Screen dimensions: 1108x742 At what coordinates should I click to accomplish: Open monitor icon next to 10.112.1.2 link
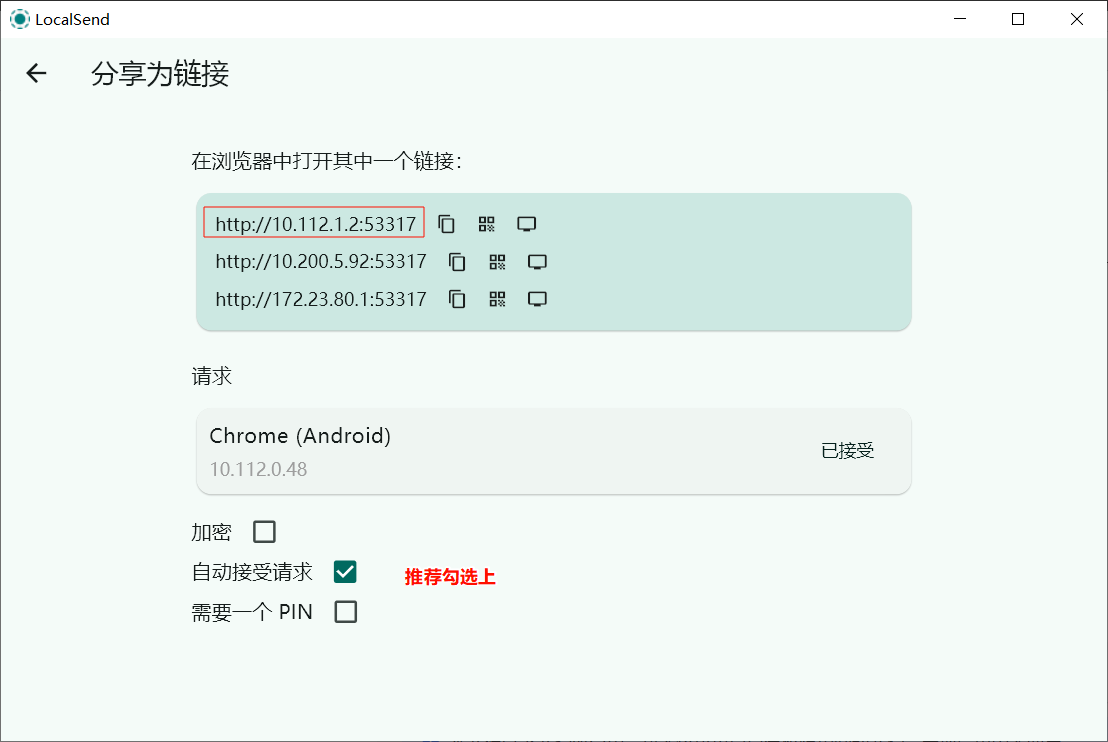tap(527, 224)
